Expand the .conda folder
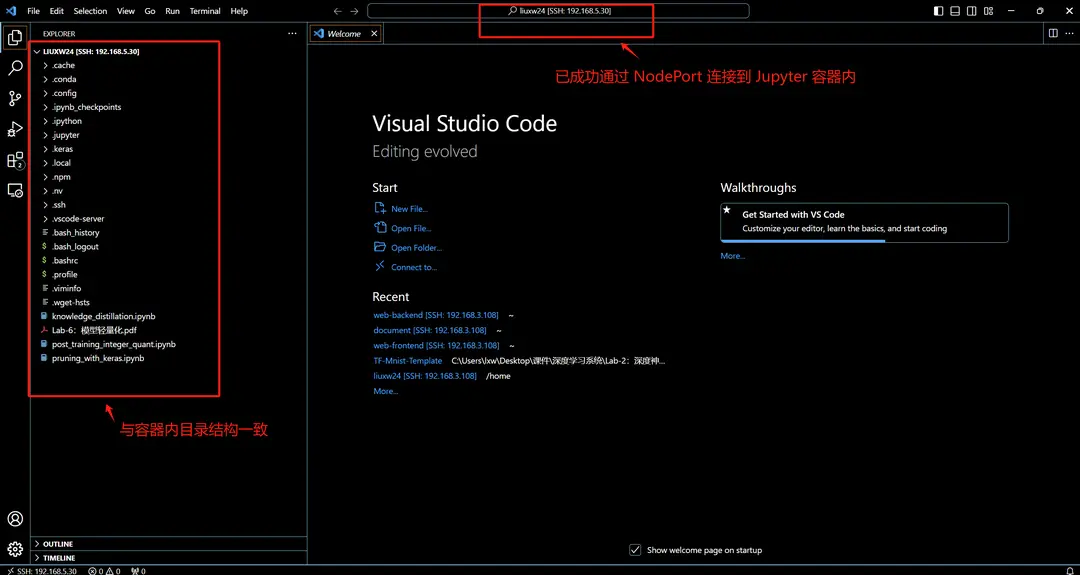 tap(45, 79)
